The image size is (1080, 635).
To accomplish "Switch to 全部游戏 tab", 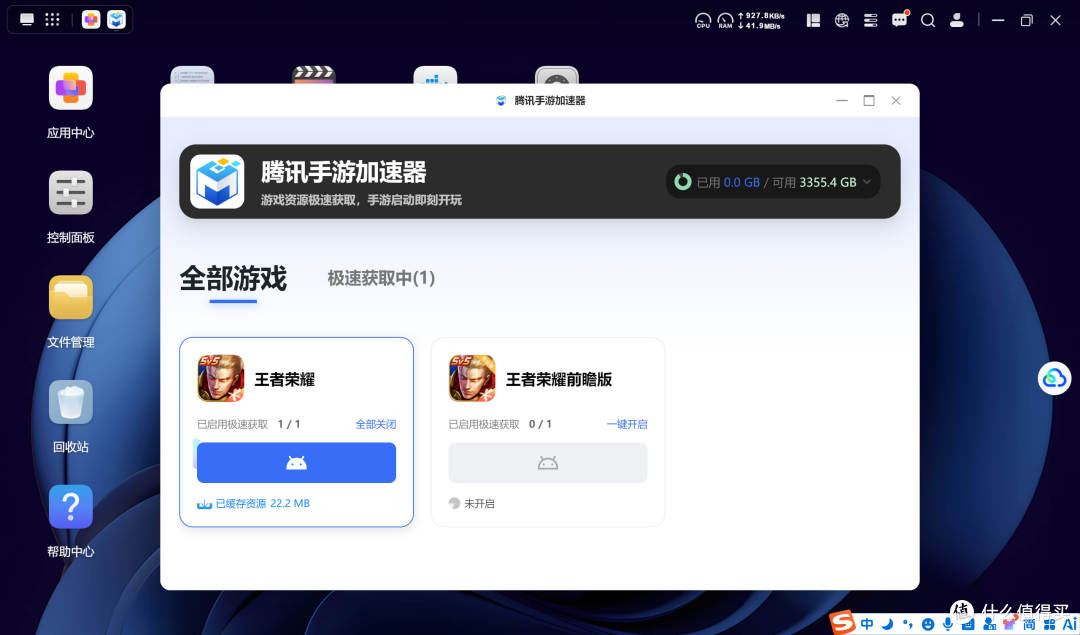I will [233, 279].
